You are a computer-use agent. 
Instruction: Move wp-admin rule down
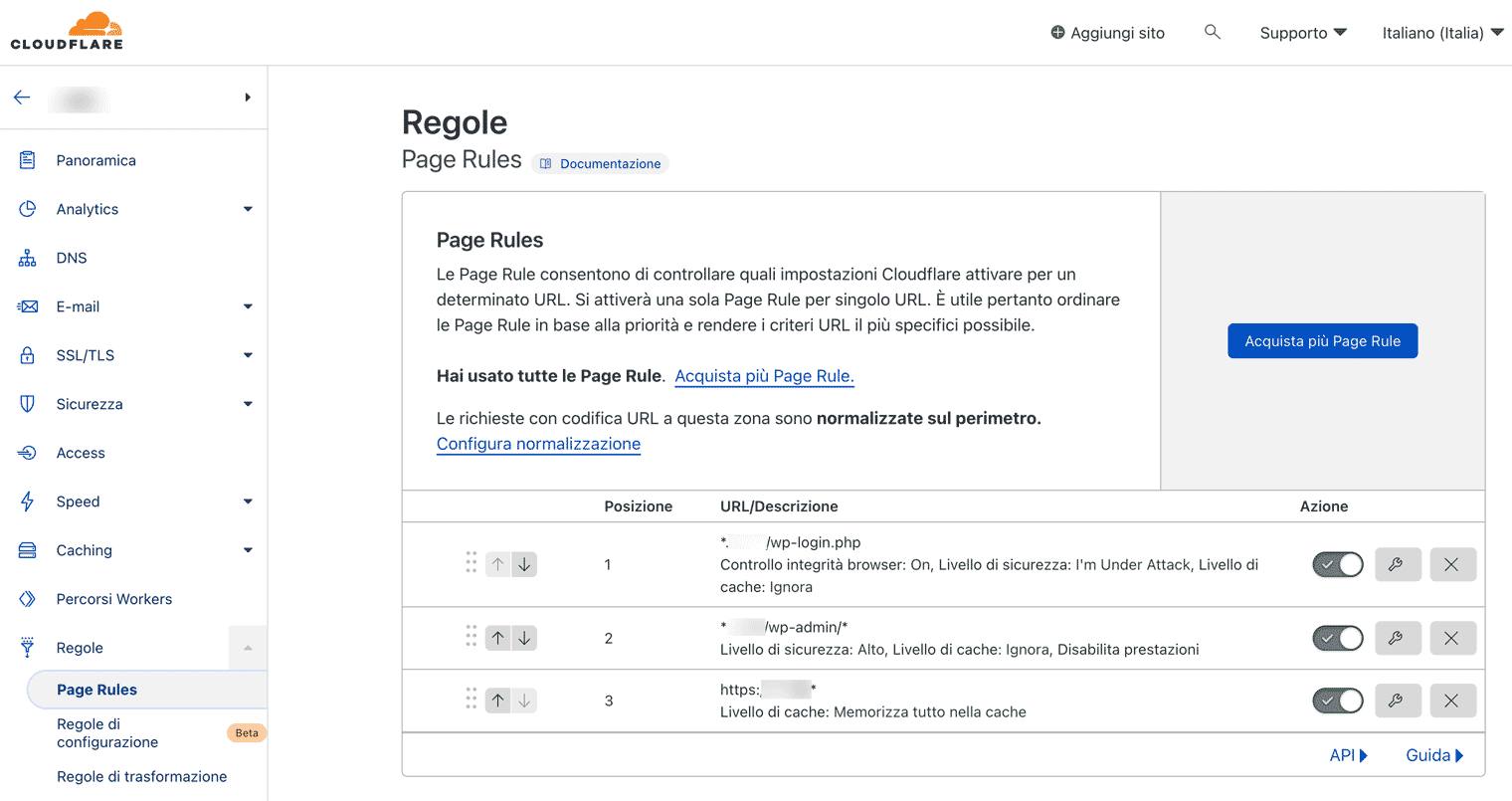click(524, 638)
